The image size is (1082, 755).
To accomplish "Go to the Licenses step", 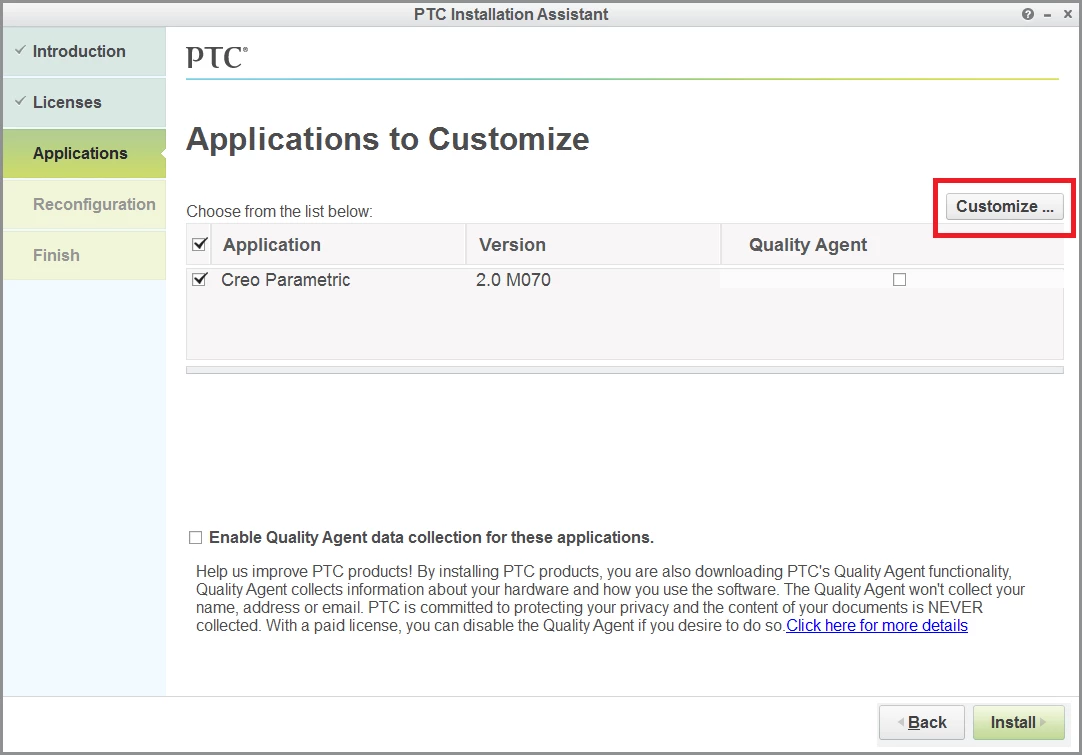I will 84,102.
